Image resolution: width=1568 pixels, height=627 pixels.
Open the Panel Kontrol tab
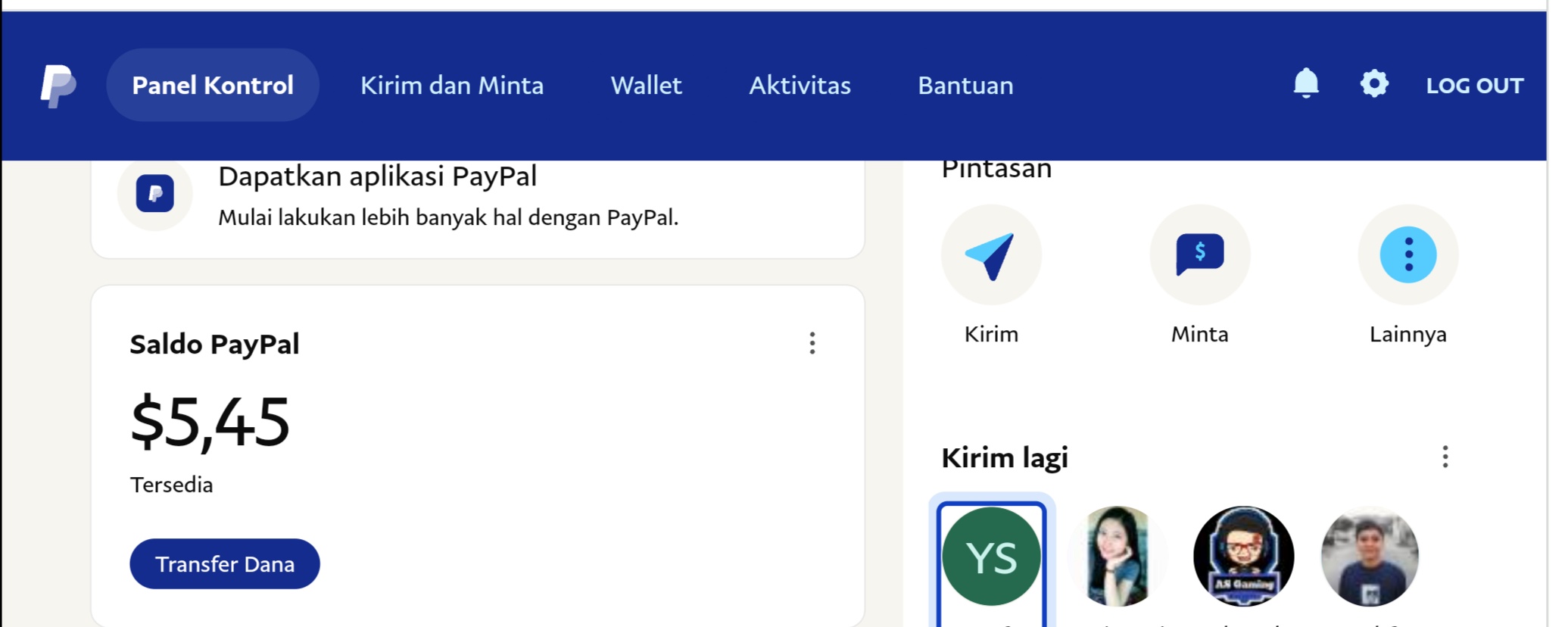pyautogui.click(x=213, y=85)
